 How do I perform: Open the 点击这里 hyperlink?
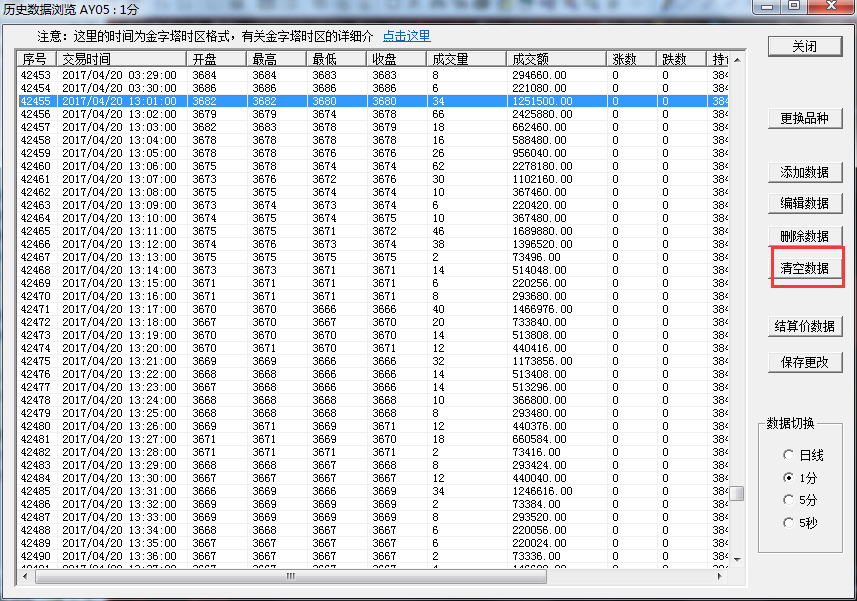click(x=407, y=36)
